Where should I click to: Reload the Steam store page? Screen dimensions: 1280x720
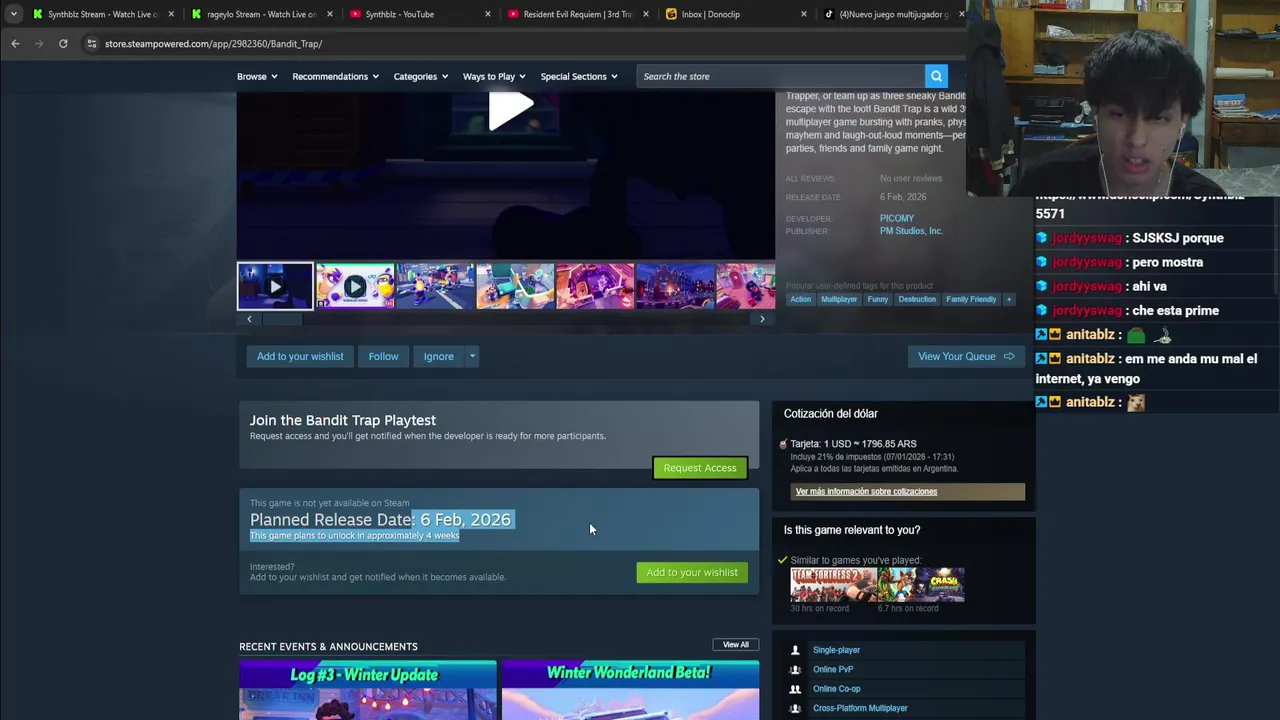[63, 44]
